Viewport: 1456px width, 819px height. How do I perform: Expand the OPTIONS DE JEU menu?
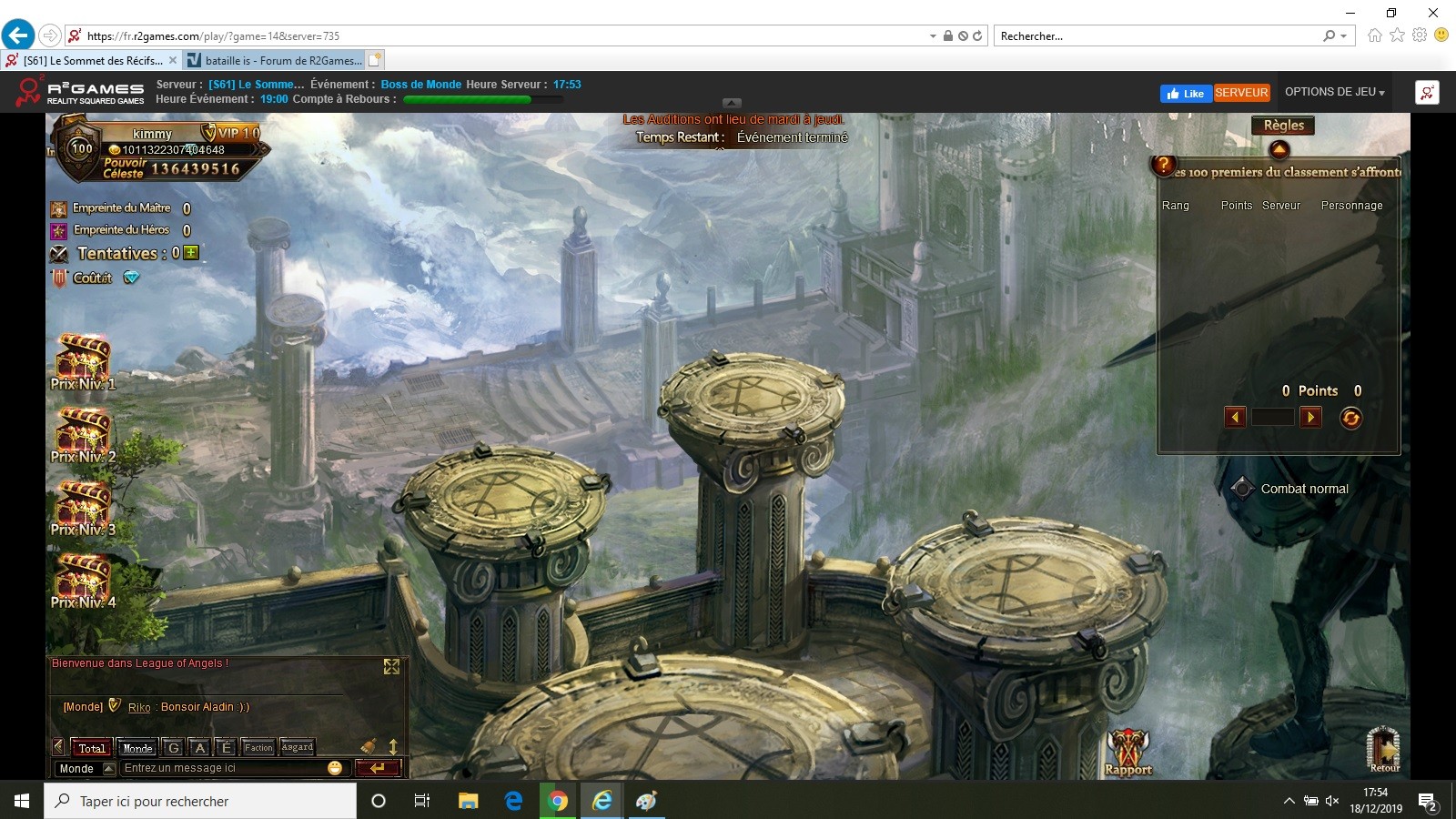(x=1334, y=92)
